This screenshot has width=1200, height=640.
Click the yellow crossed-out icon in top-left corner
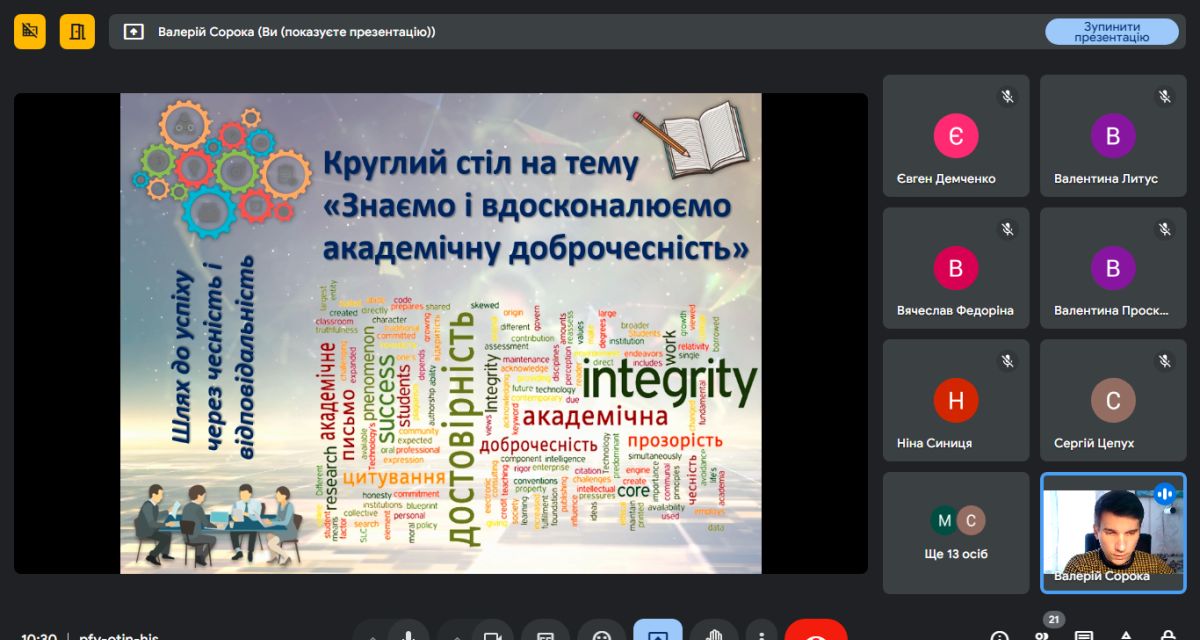(30, 32)
